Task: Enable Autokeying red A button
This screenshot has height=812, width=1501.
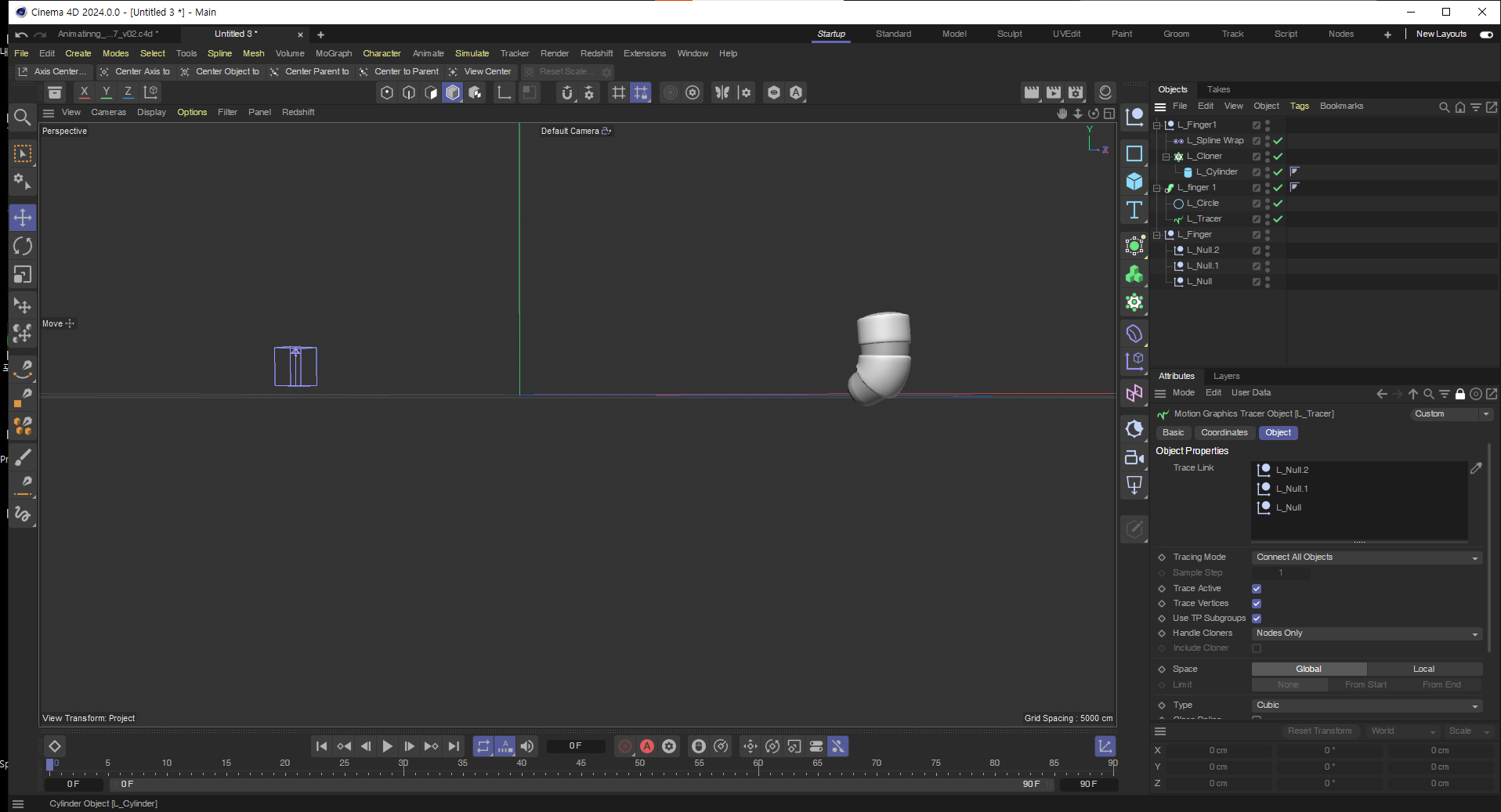Action: (647, 746)
